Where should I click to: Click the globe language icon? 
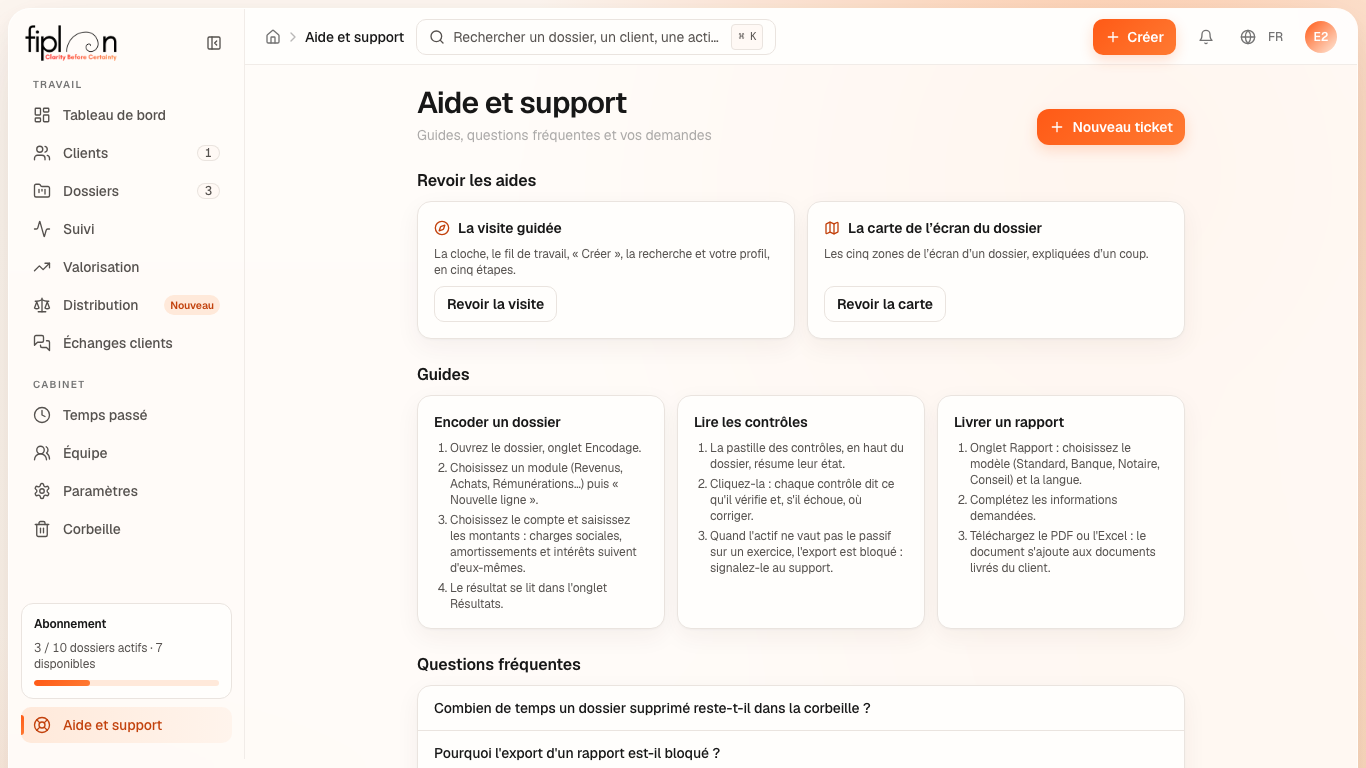(x=1248, y=37)
